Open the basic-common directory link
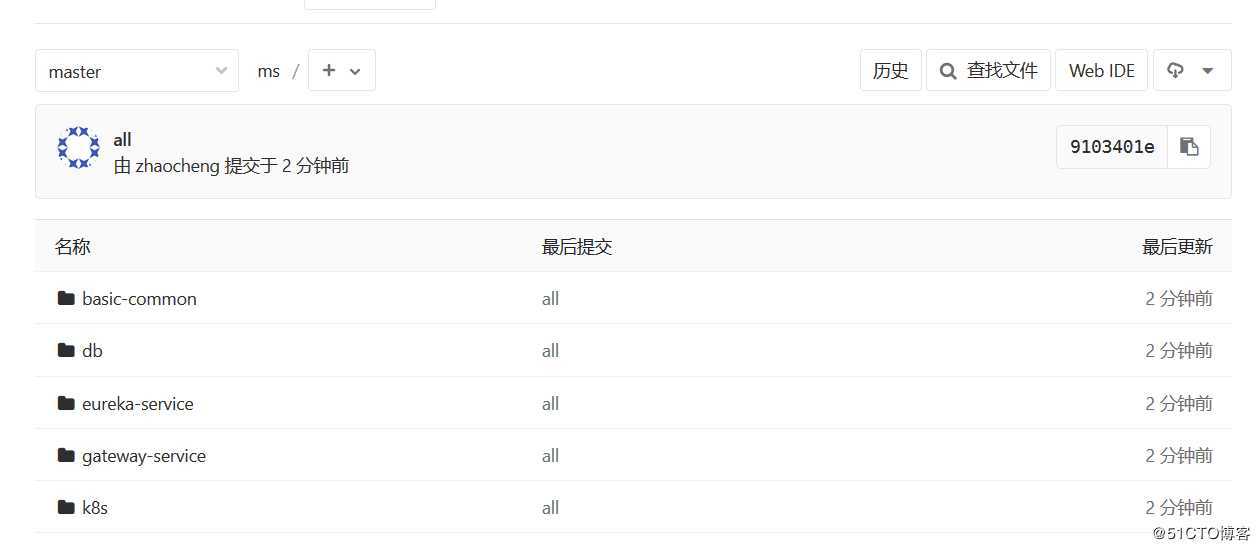Viewport: 1260px width, 550px height. 139,298
